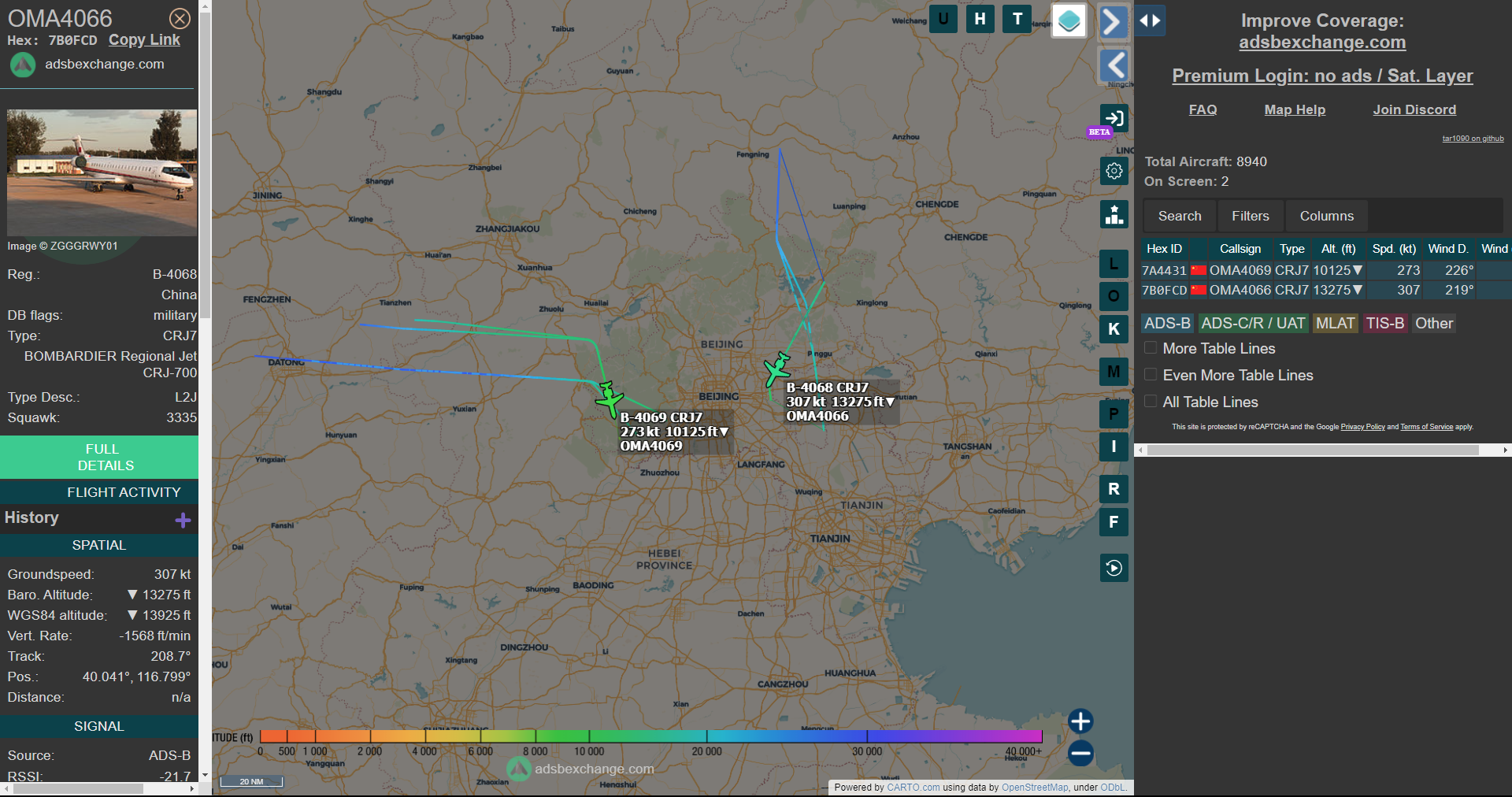Toggle sidebar width with double-arrow icon
1512x797 pixels.
[x=1151, y=20]
